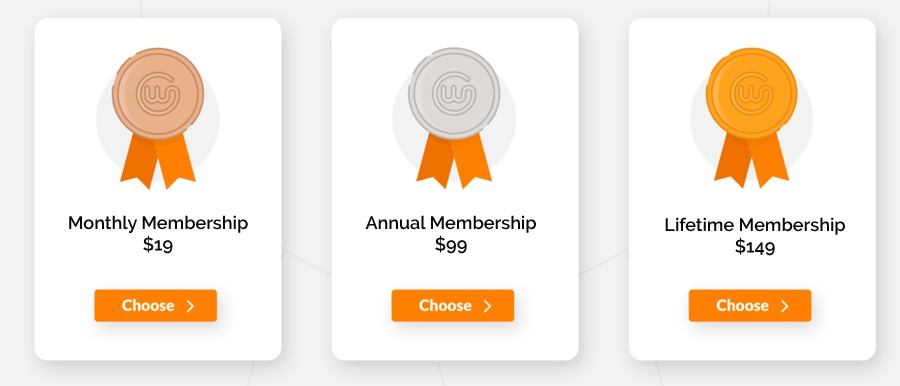Viewport: 900px width, 386px height.
Task: Choose the Lifetime Membership plan
Action: click(x=750, y=306)
